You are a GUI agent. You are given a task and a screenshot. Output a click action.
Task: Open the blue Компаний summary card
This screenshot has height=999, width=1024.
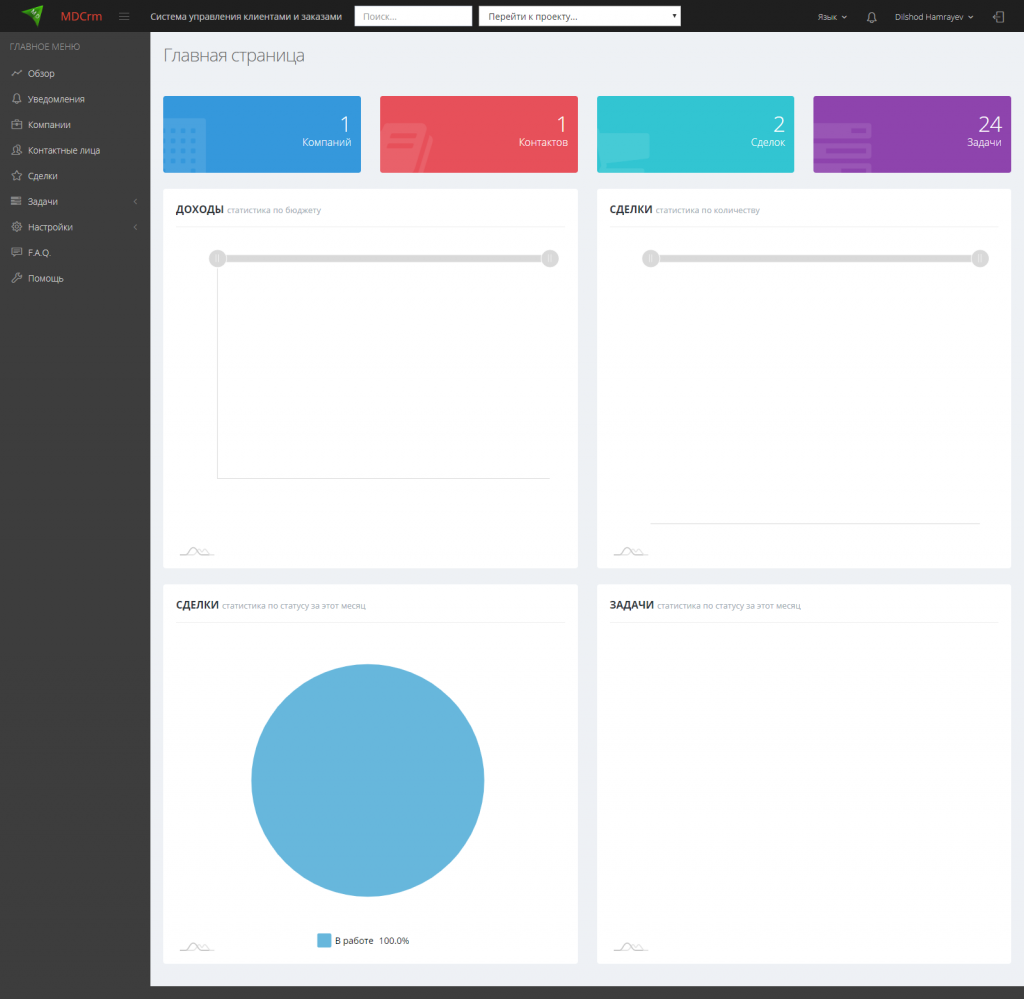[262, 135]
